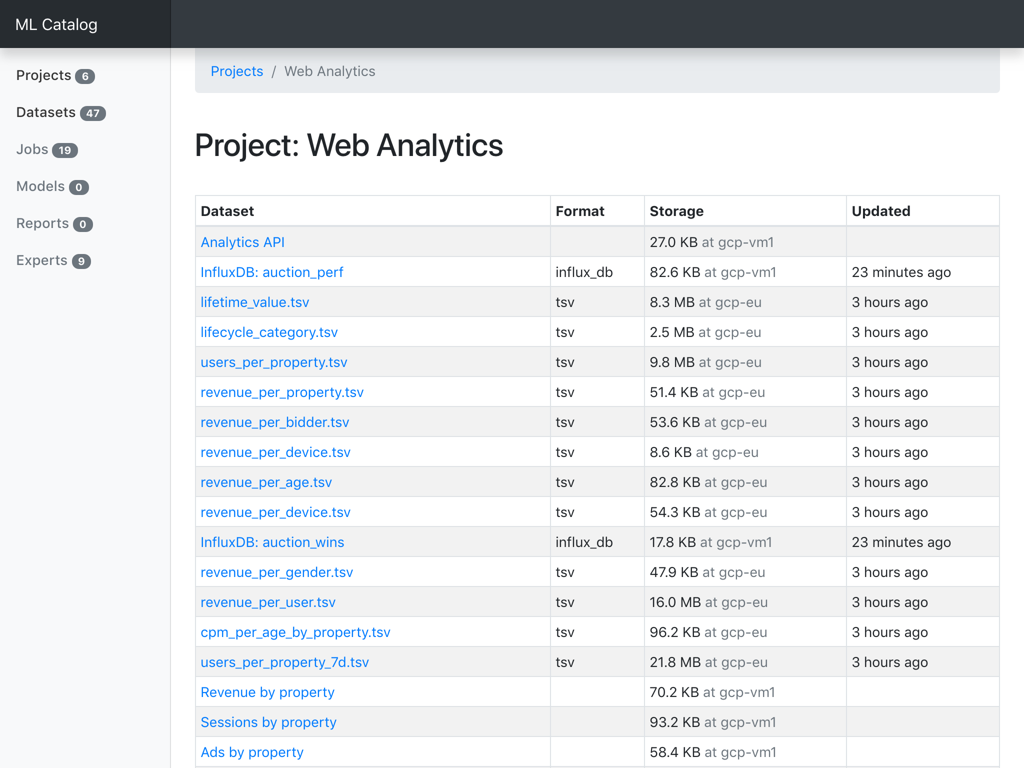Click '23 minutes ago' in the auction_perf row

(901, 272)
